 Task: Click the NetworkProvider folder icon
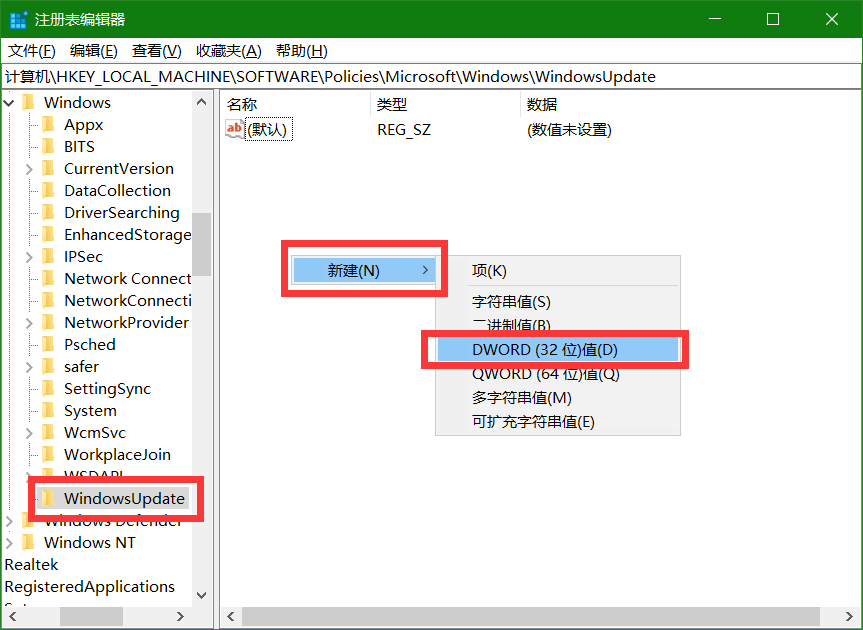coord(48,322)
